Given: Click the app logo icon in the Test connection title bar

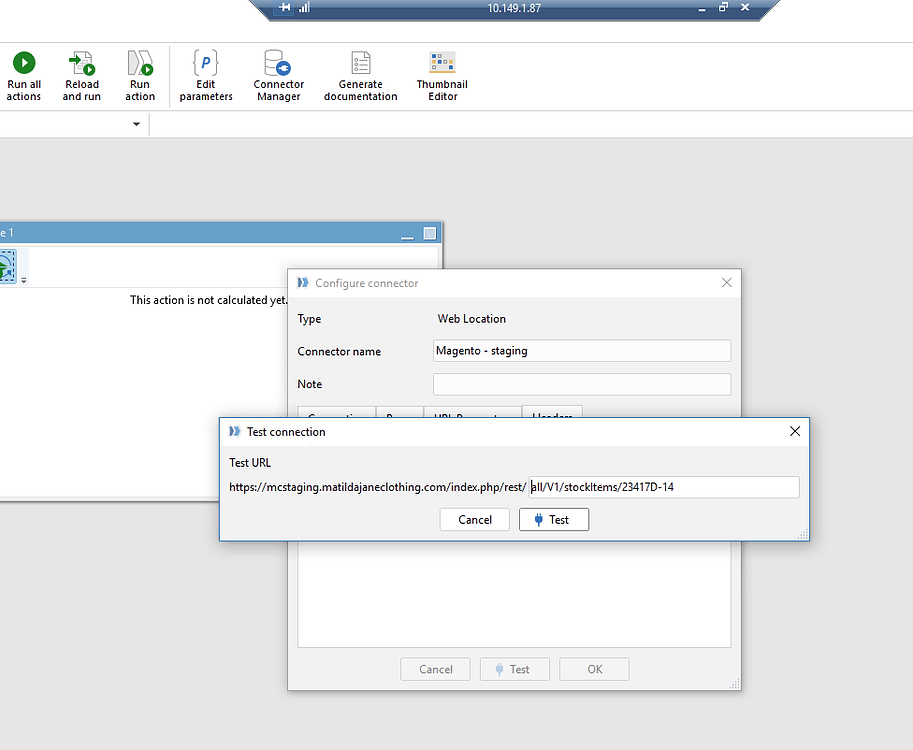Looking at the screenshot, I should point(234,431).
